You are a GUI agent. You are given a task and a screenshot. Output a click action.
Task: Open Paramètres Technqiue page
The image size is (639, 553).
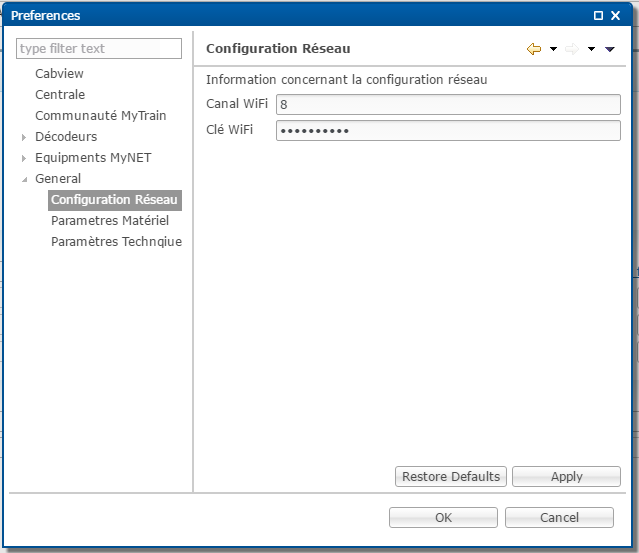point(117,242)
